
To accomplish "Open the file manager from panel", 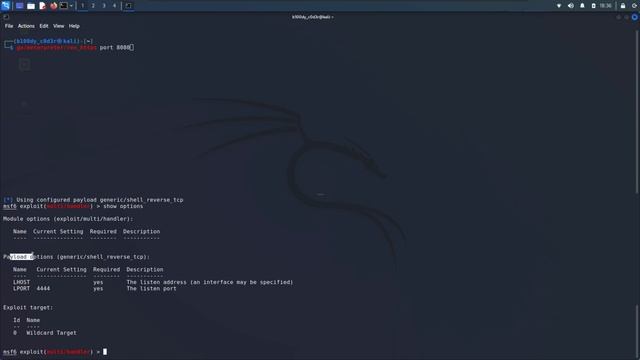I will (31, 6).
